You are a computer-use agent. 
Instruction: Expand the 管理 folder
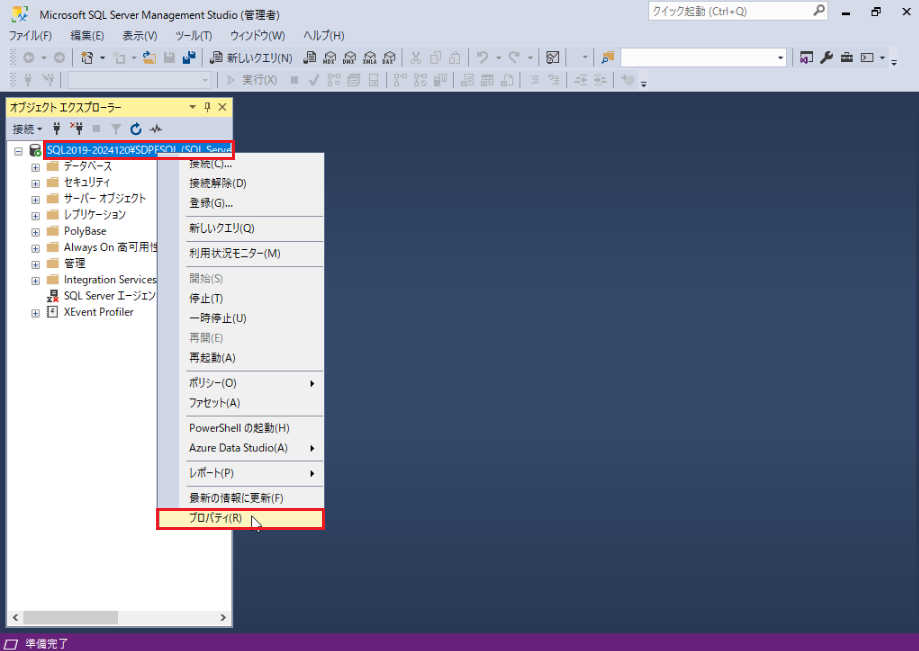(35, 264)
